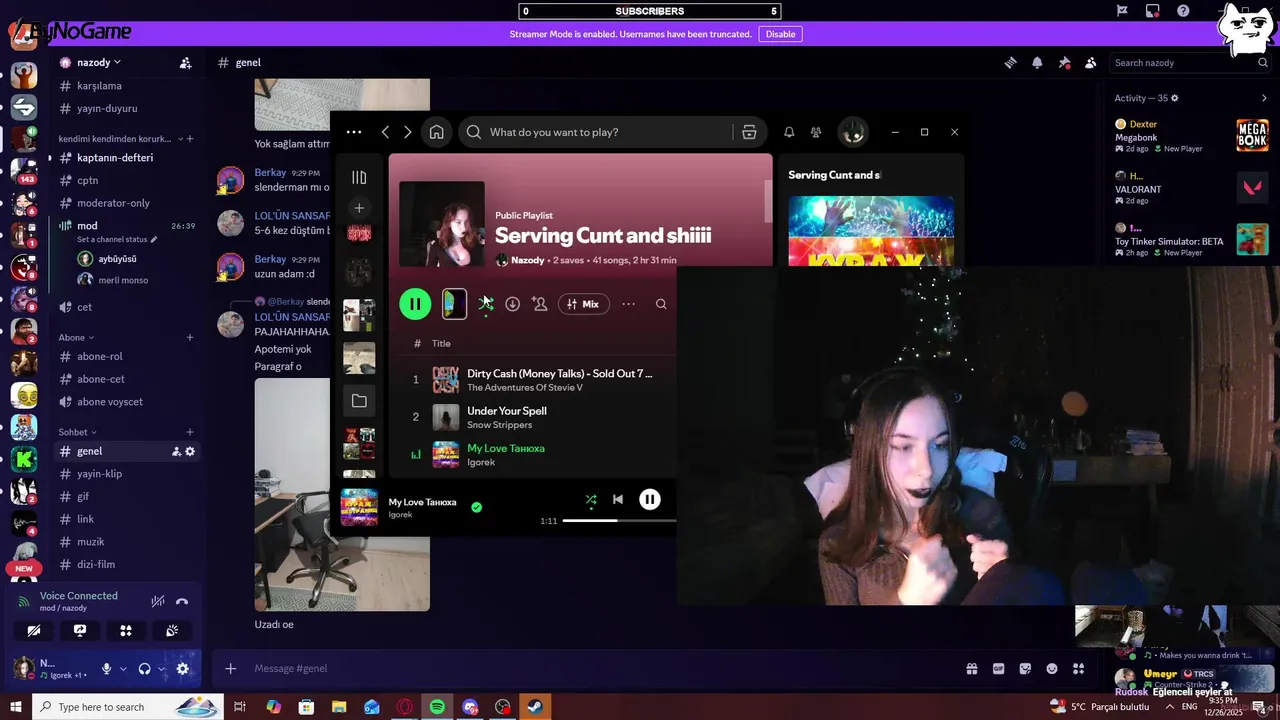Collapse the Sohbet category
The width and height of the screenshot is (1280, 720).
(x=77, y=432)
